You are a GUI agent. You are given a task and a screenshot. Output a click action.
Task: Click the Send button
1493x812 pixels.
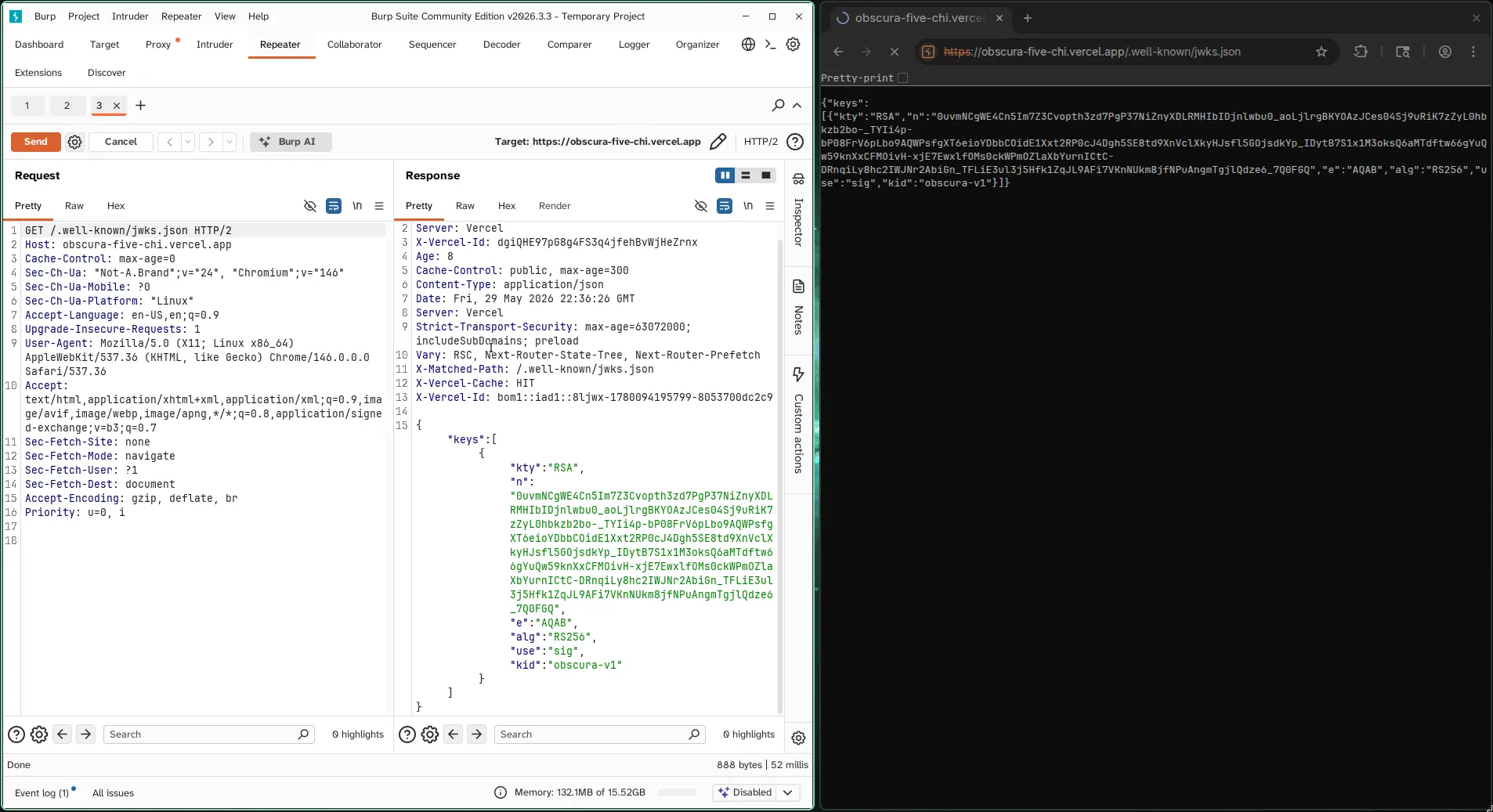point(36,142)
